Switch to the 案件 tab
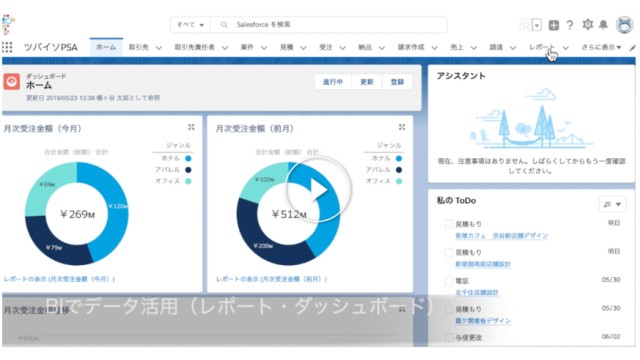640x360 pixels. pos(247,47)
